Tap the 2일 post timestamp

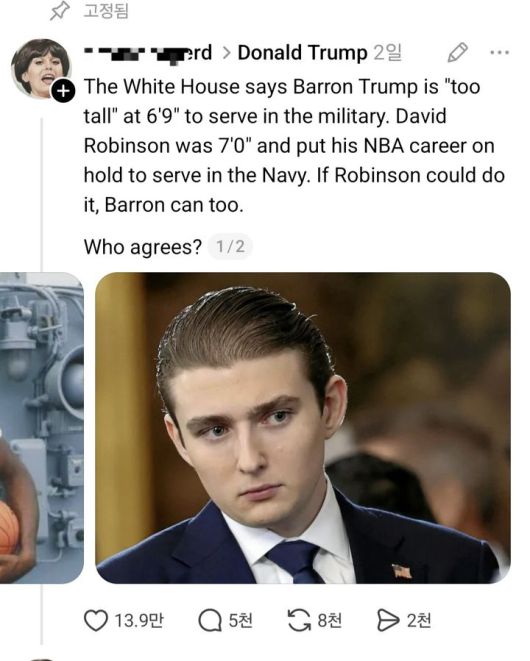tap(387, 53)
